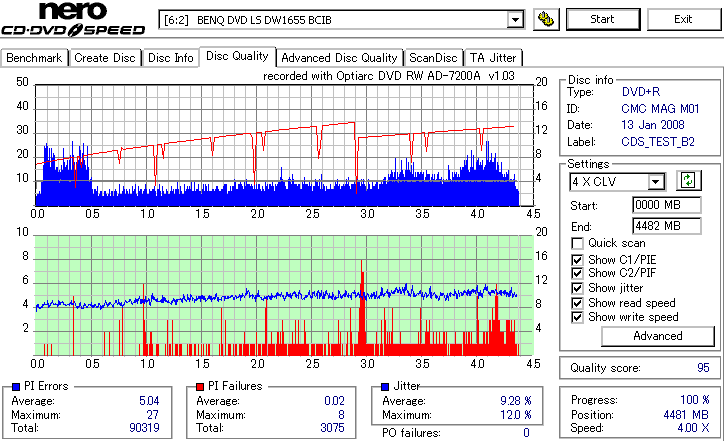Click the PI Failures average 0.02
Screen dimensions: 724x441
pyautogui.click(x=334, y=401)
